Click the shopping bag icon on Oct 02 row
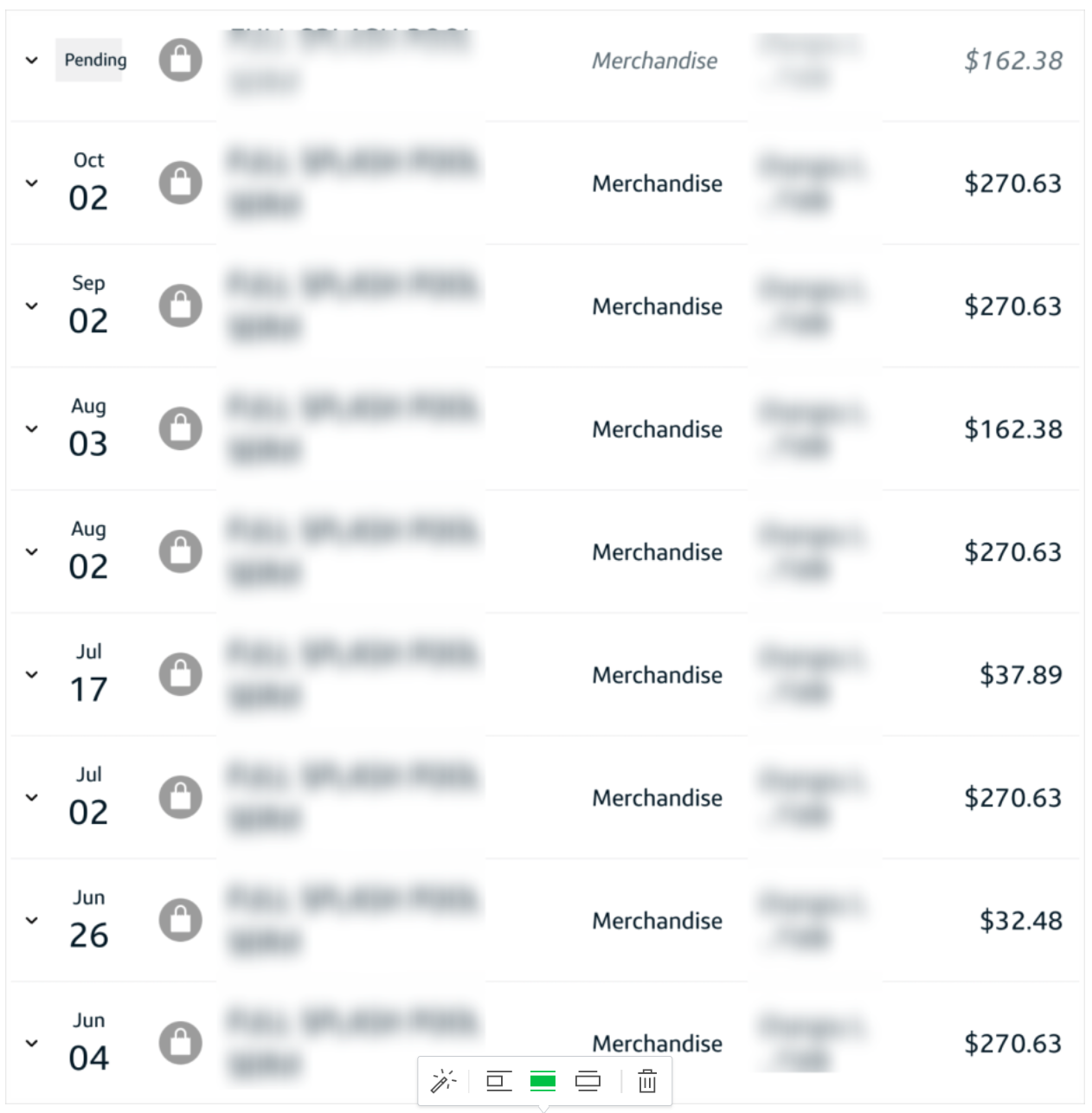Screen dimensions: 1092x1113 pos(181,183)
